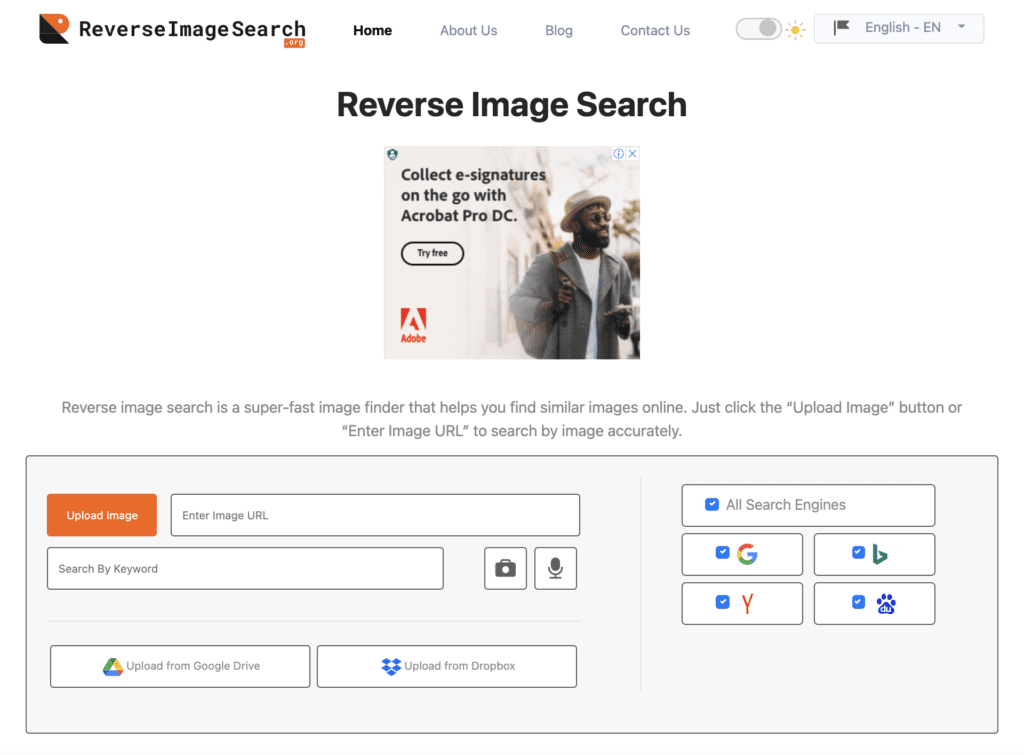
Task: Uncheck the Yandex search engine checkbox
Action: (x=722, y=602)
